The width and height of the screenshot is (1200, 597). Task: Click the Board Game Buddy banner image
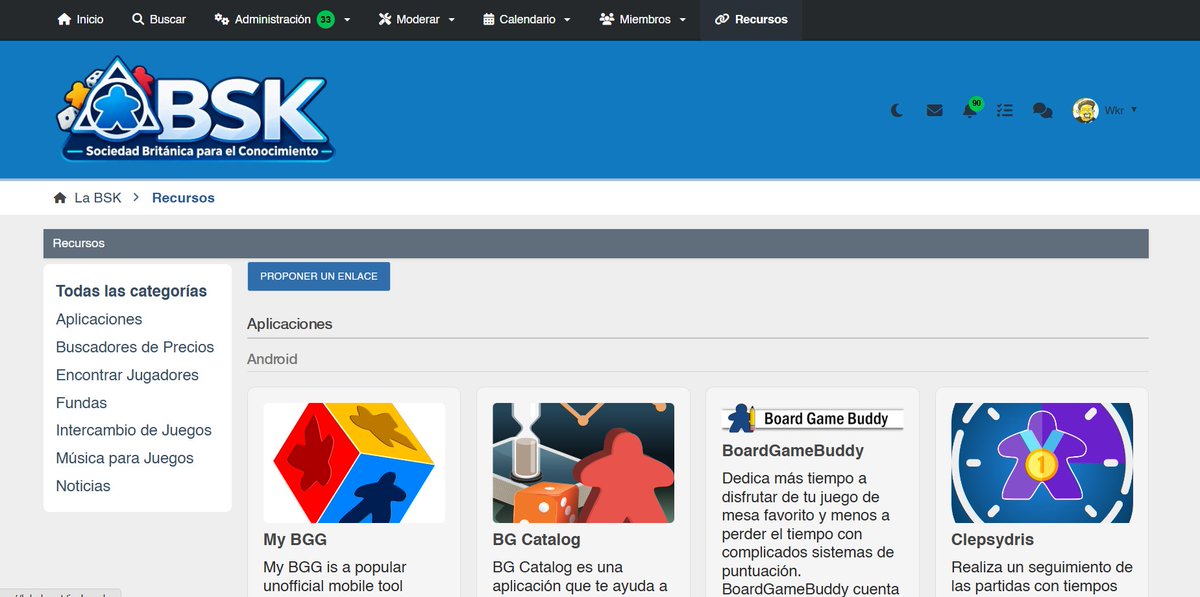[x=813, y=418]
